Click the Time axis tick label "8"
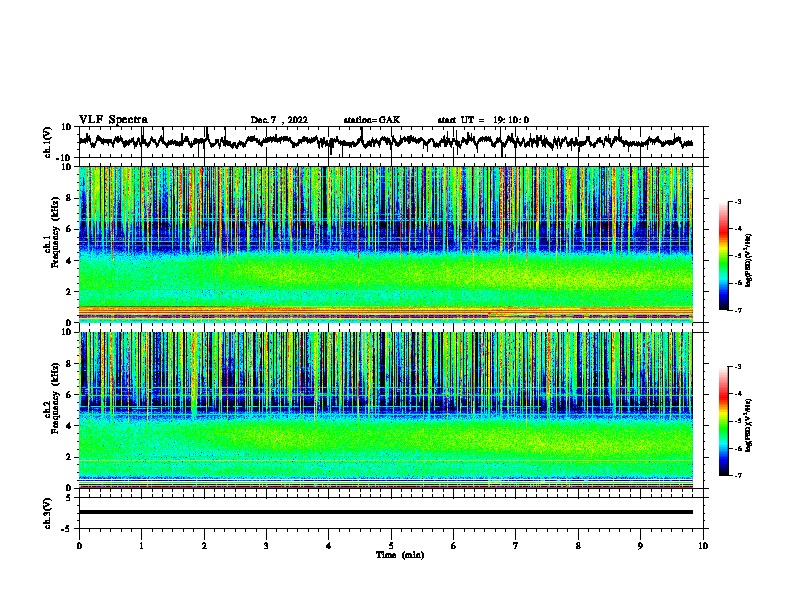Screen dimensions: 792x612 click(578, 546)
